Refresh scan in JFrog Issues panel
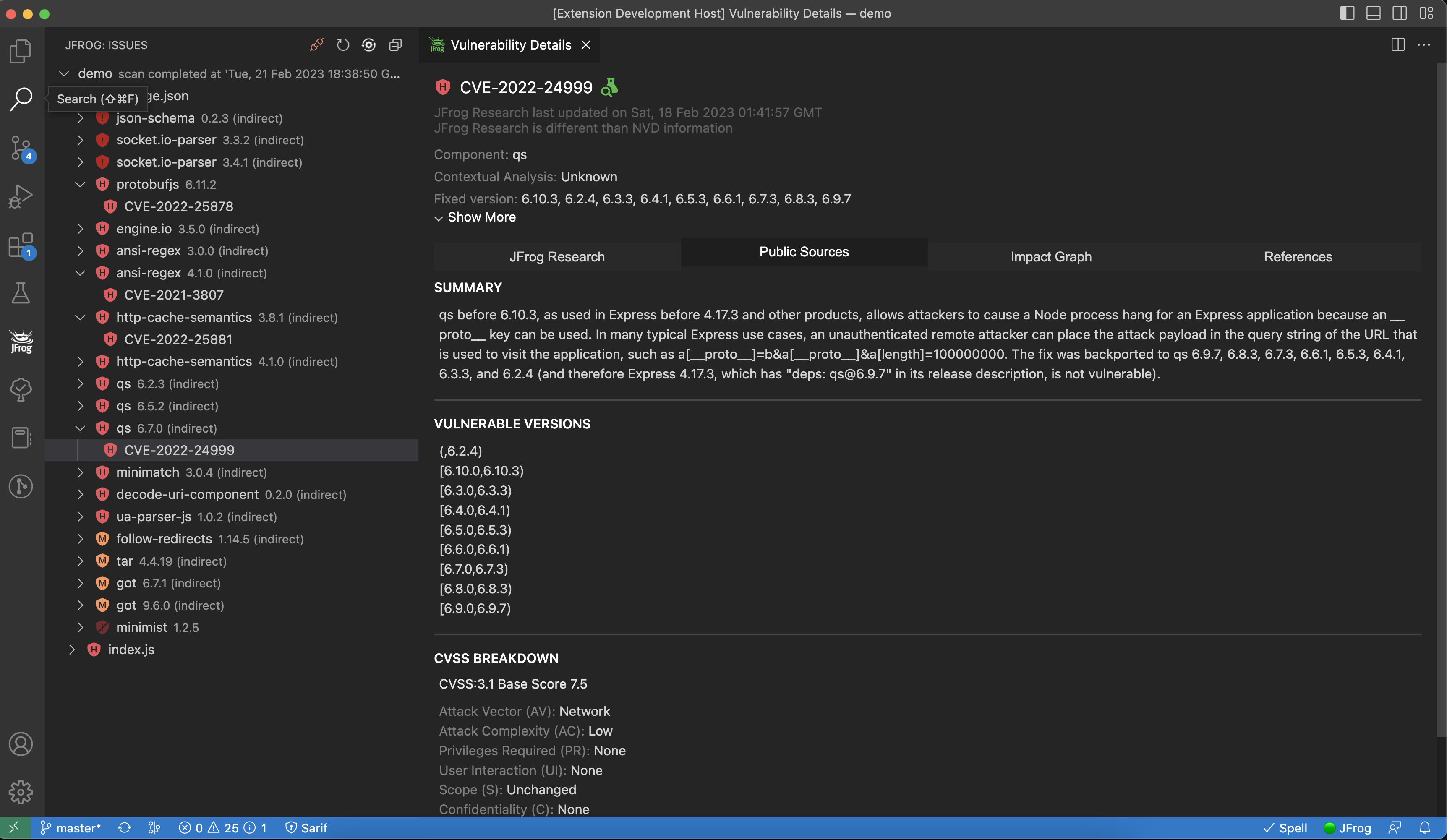The height and width of the screenshot is (840, 1447). click(x=343, y=45)
